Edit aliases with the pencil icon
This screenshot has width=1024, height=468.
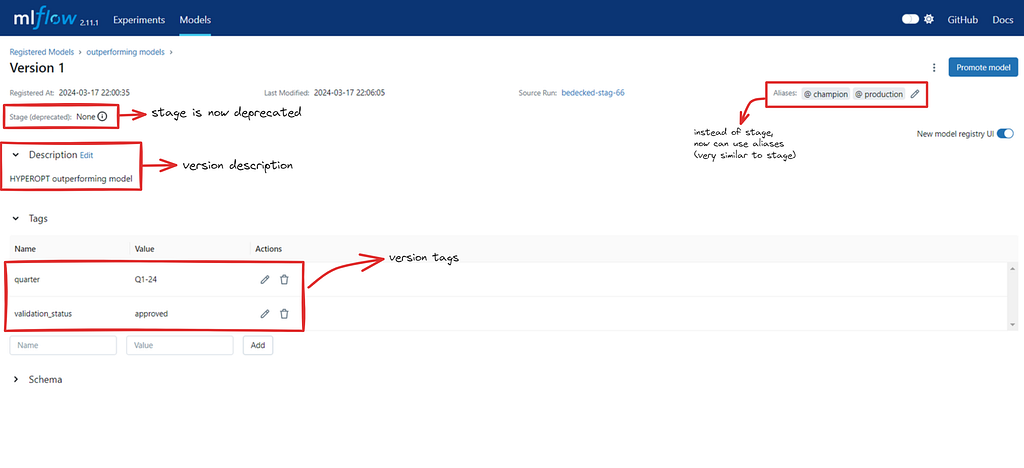pos(915,94)
